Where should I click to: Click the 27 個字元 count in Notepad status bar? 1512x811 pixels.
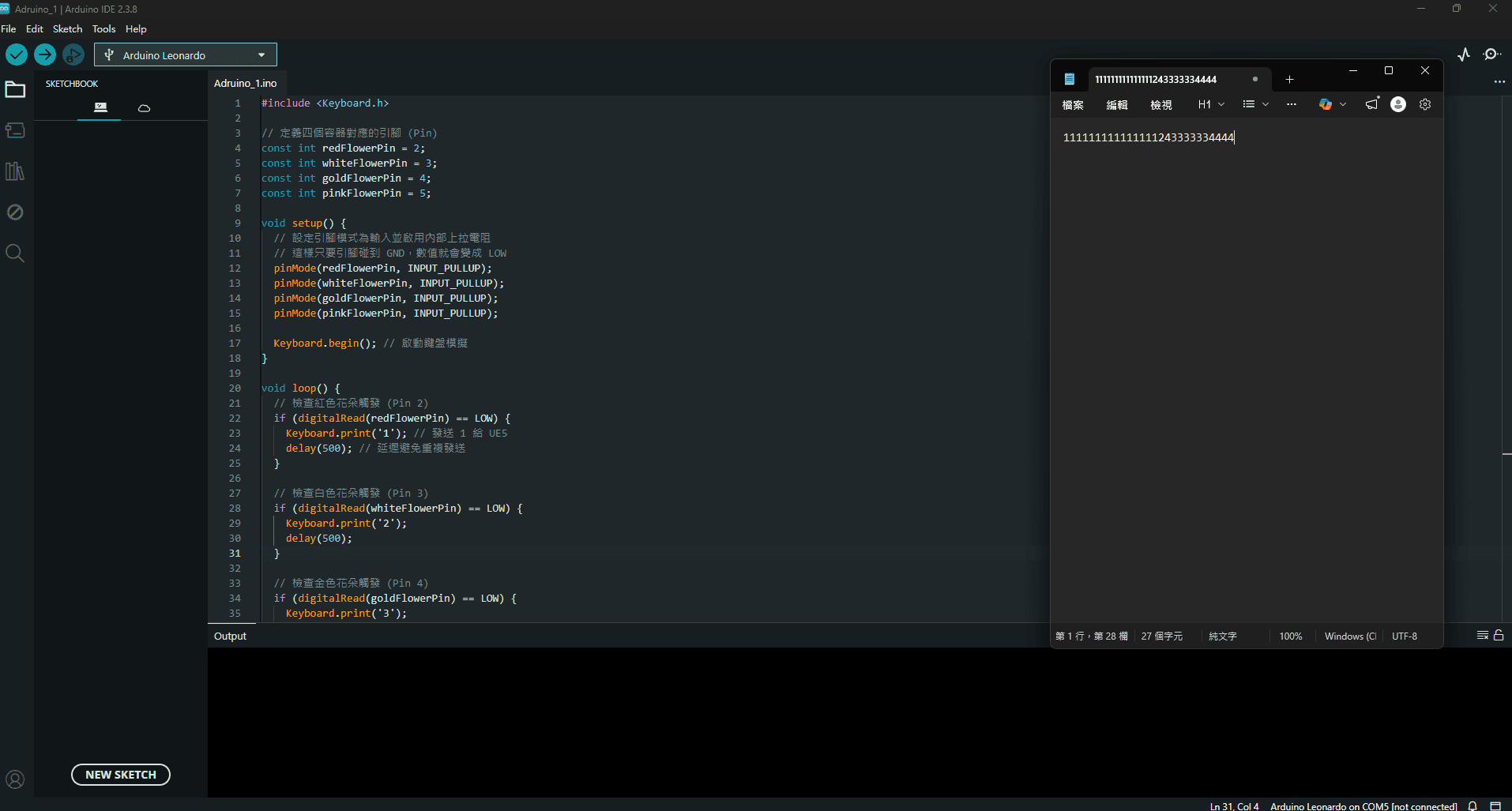[x=1161, y=636]
